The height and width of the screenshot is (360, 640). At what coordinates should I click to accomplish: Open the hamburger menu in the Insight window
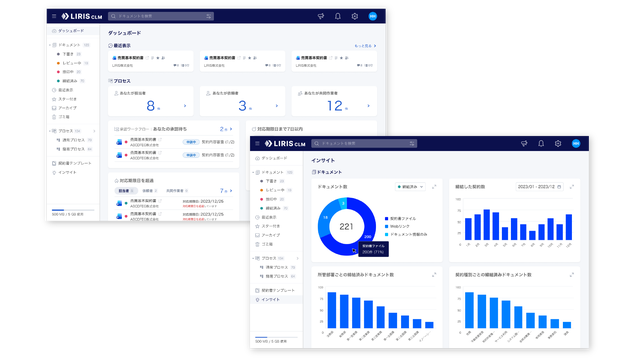257,144
